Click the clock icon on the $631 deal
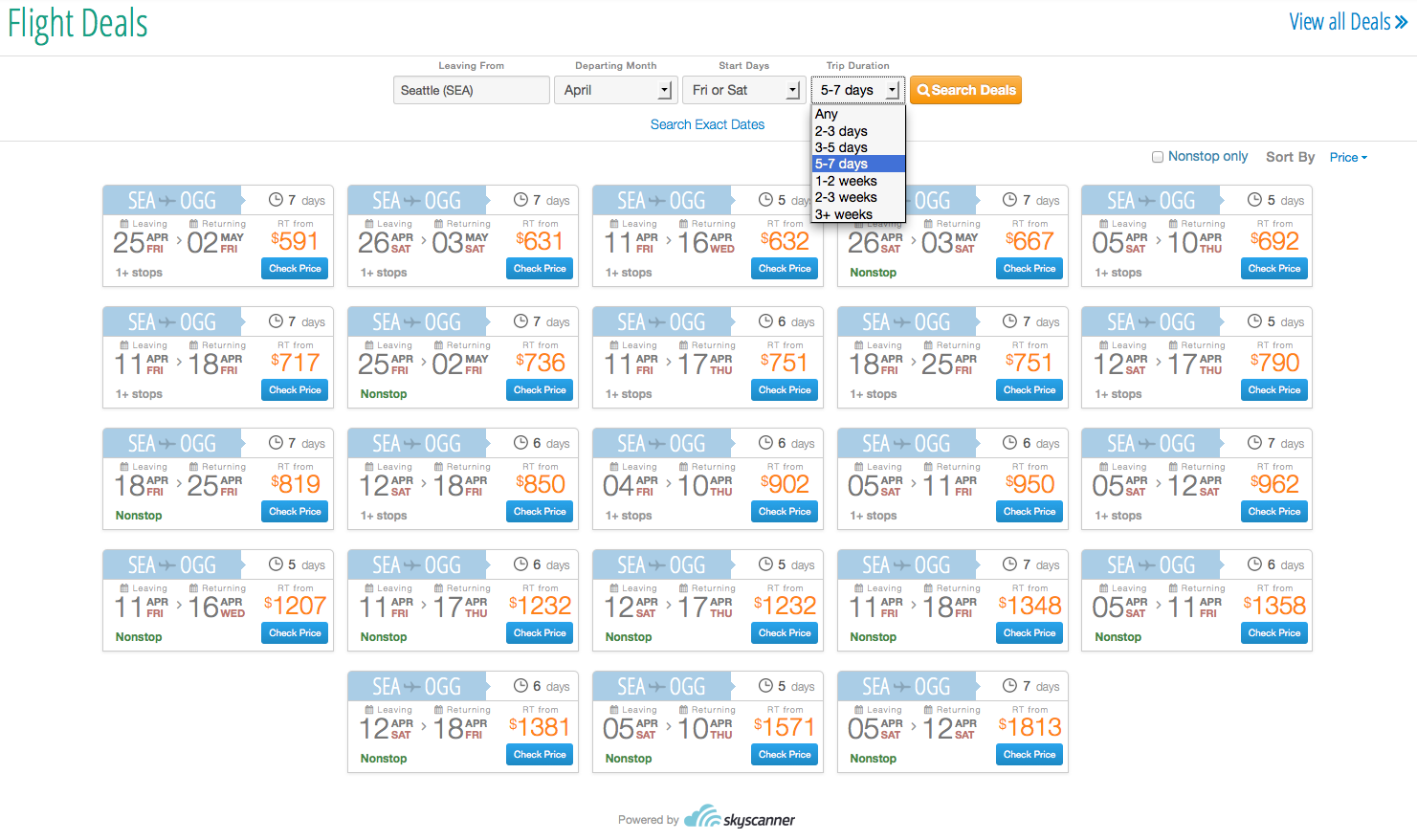Image resolution: width=1417 pixels, height=840 pixels. pyautogui.click(x=520, y=200)
